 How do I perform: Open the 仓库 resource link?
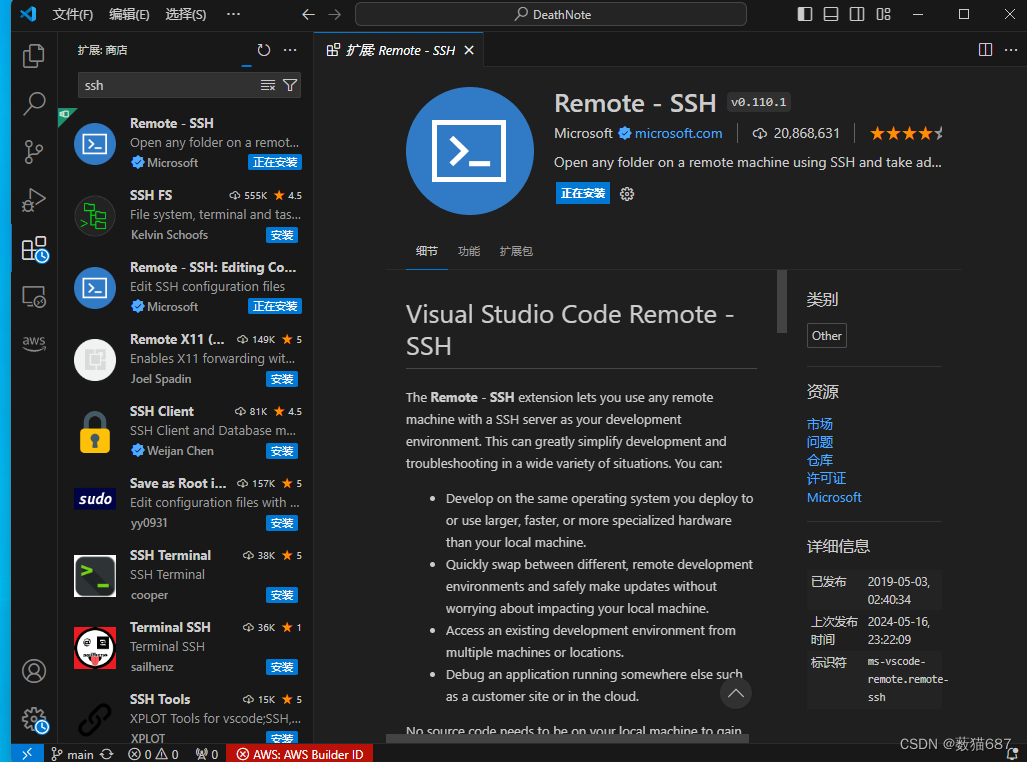tap(819, 461)
